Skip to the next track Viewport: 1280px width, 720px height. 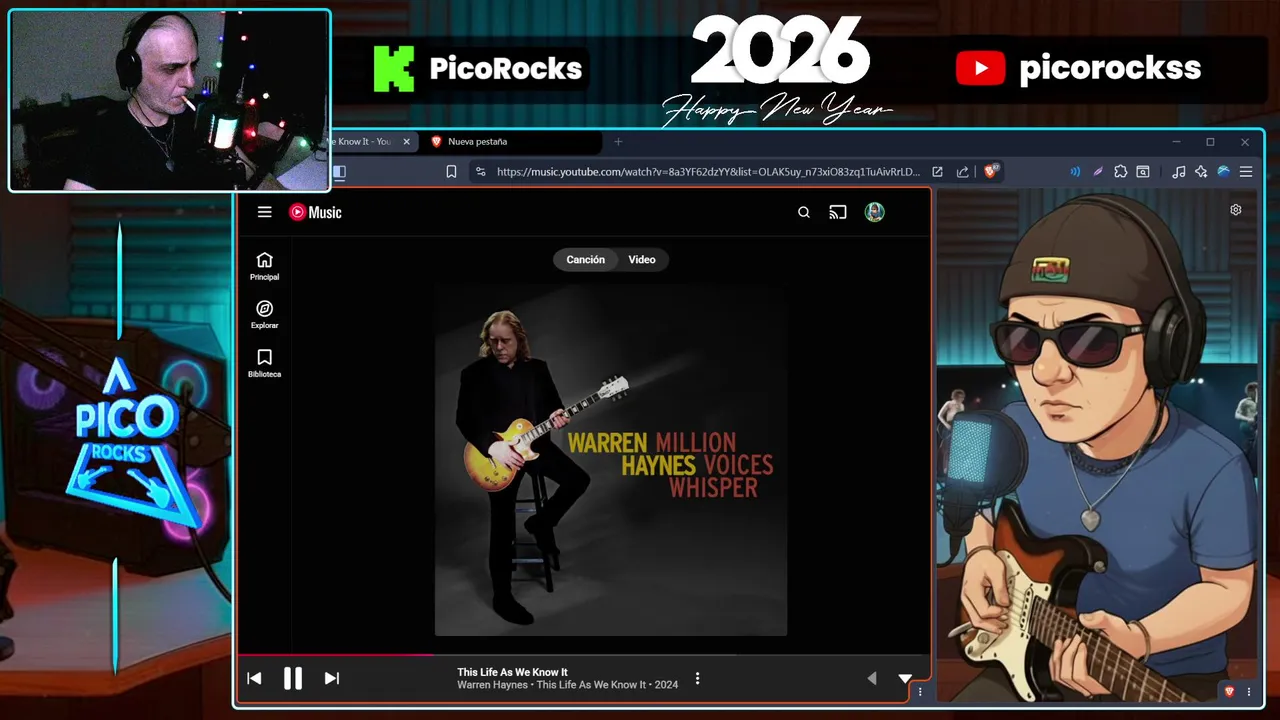(x=332, y=678)
